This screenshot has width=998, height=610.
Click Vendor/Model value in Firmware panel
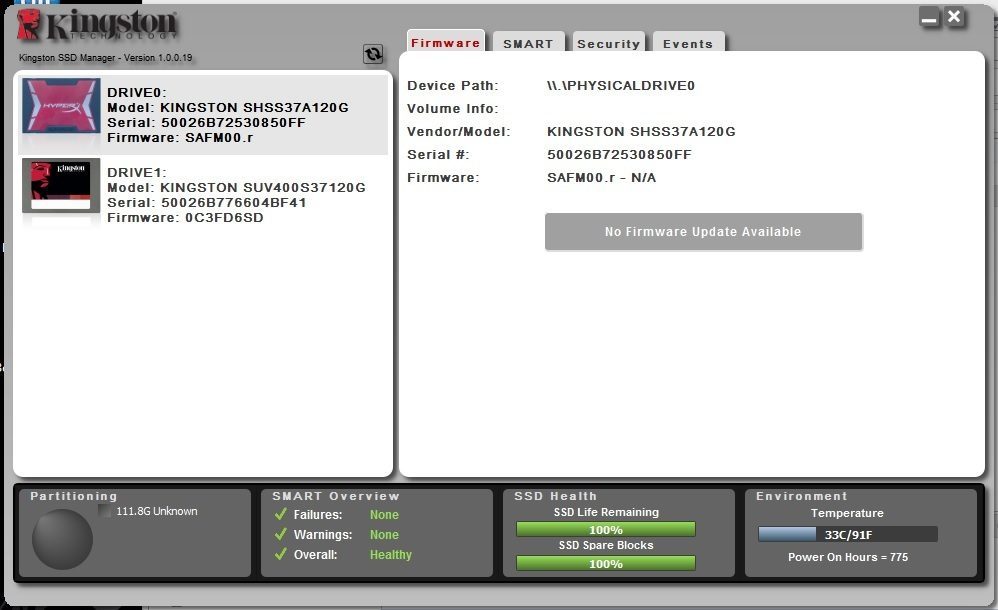[x=641, y=132]
